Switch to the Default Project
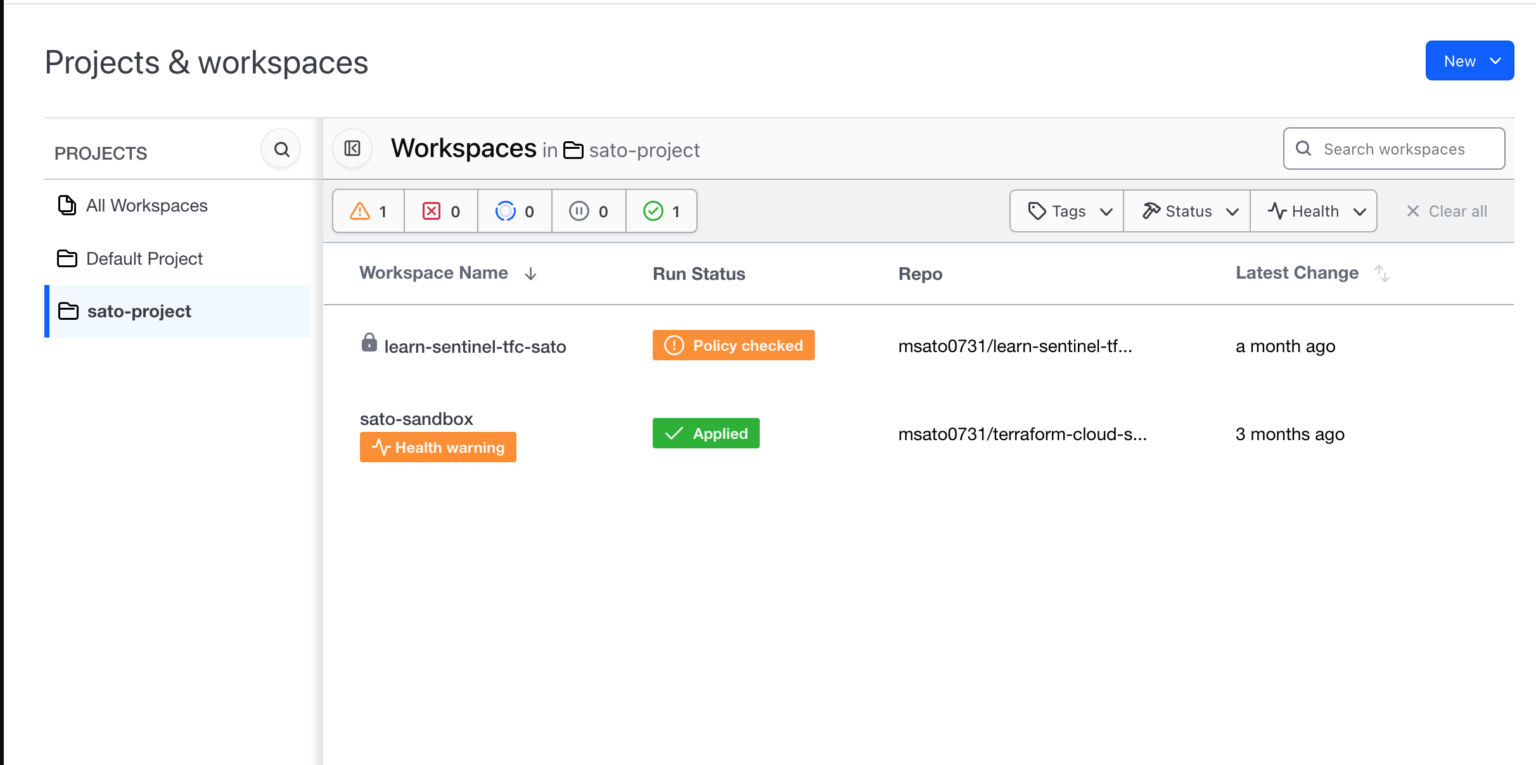Screen dimensions: 1536x765 click(x=142, y=258)
